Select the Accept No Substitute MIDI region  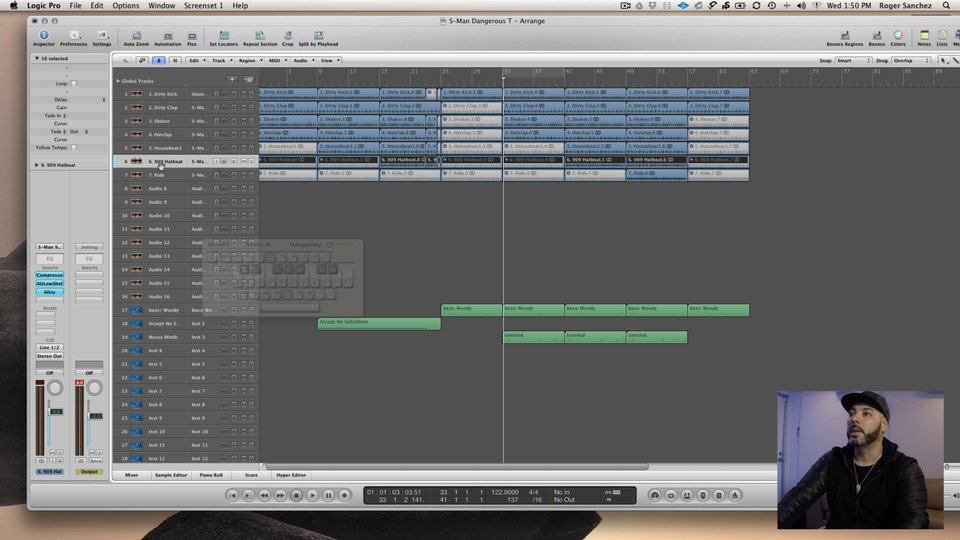pyautogui.click(x=379, y=324)
